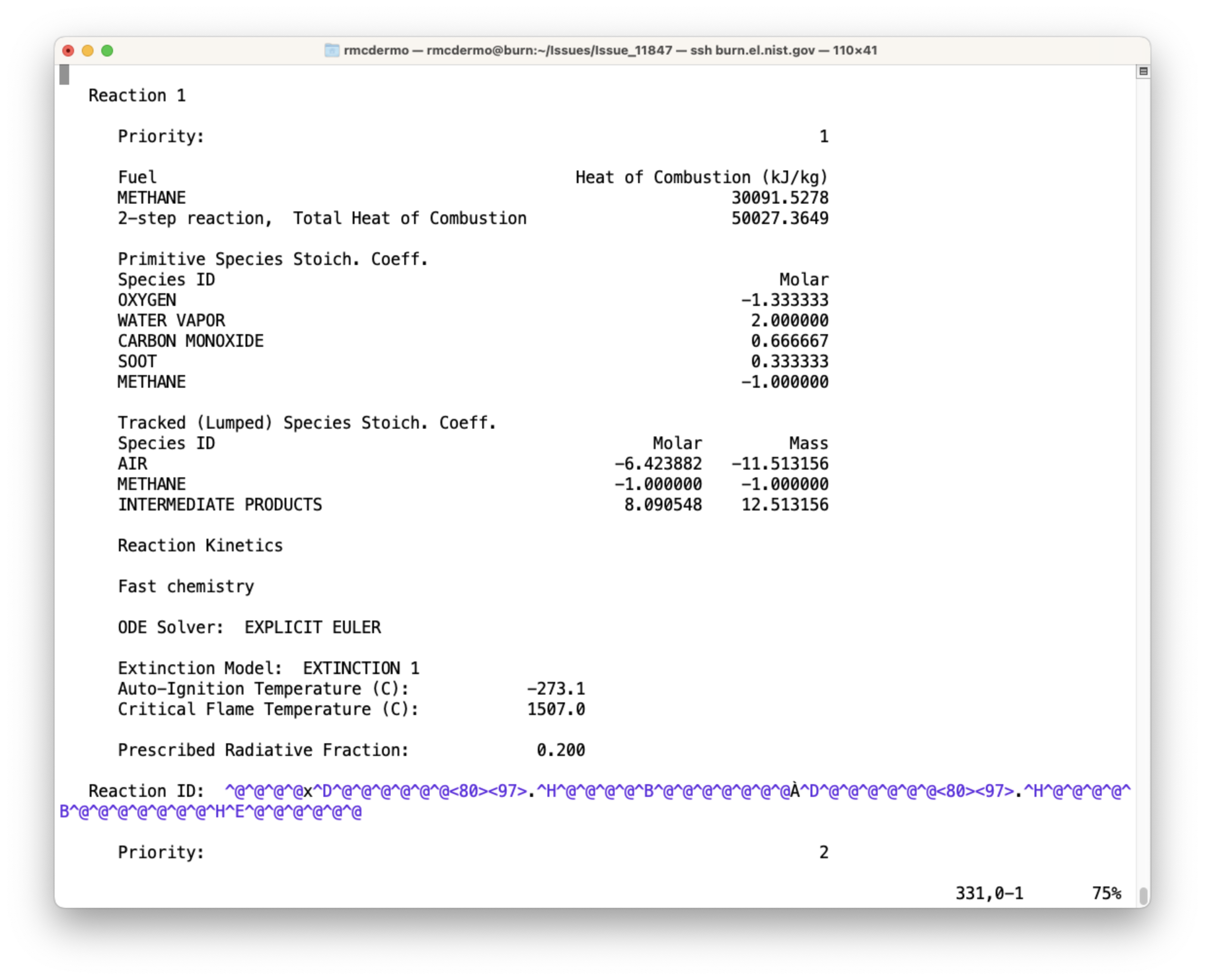Viewport: 1205px width, 980px height.
Task: Click the Fast chemistry line
Action: tap(186, 586)
